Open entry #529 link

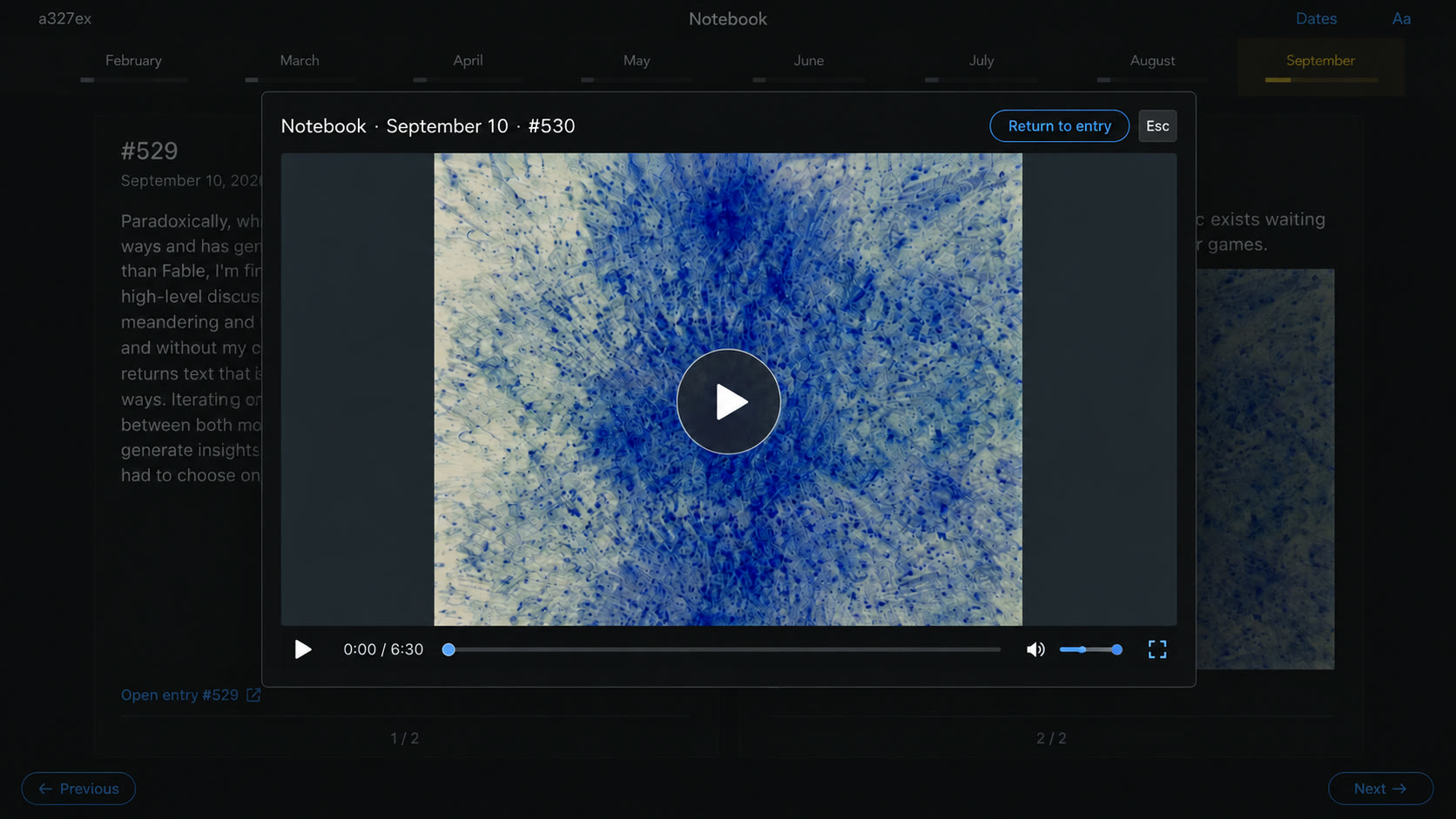pyautogui.click(x=179, y=695)
